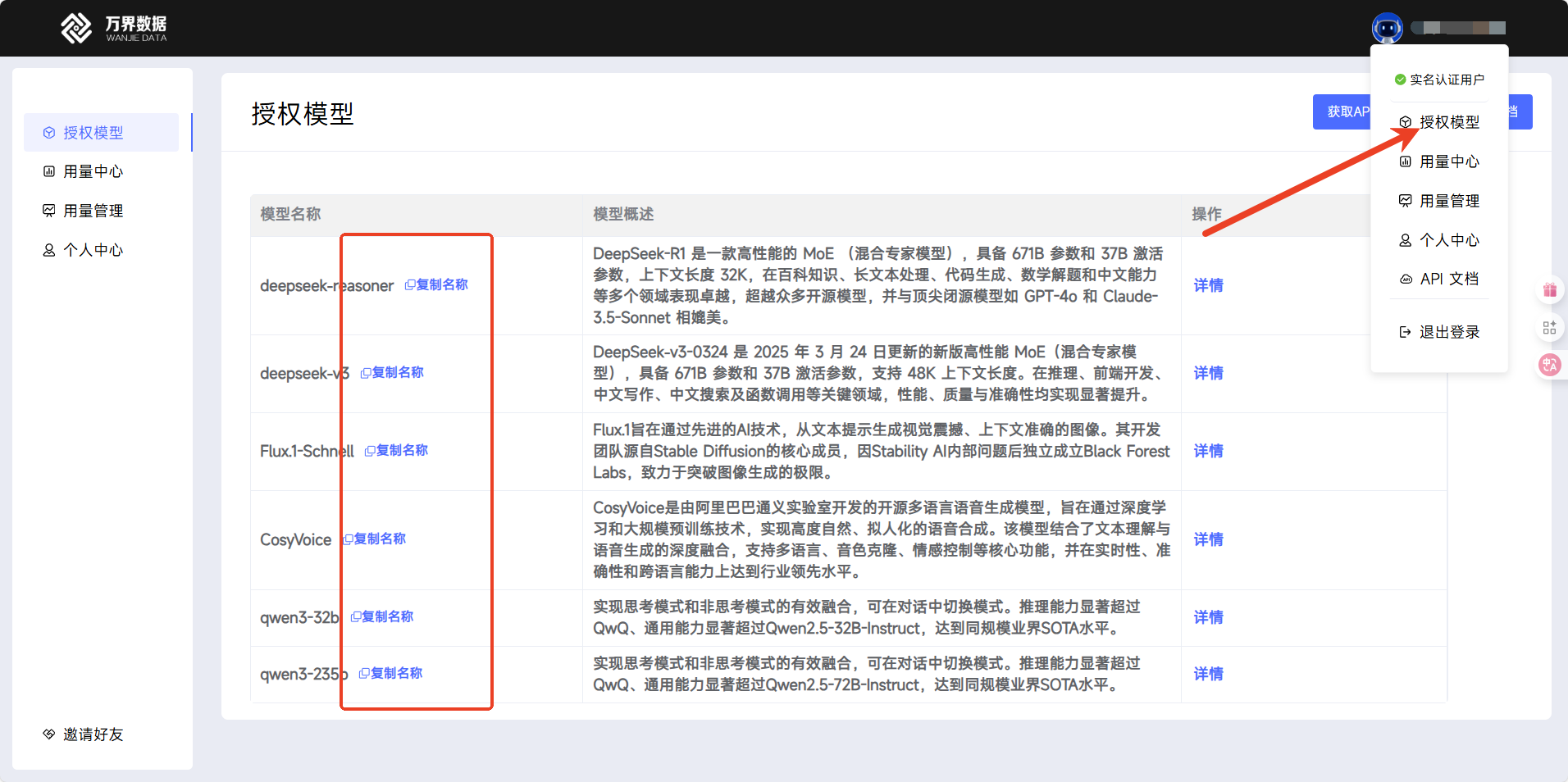This screenshot has height=782, width=1568.
Task: Click the 模型概述 column header
Action: click(623, 214)
